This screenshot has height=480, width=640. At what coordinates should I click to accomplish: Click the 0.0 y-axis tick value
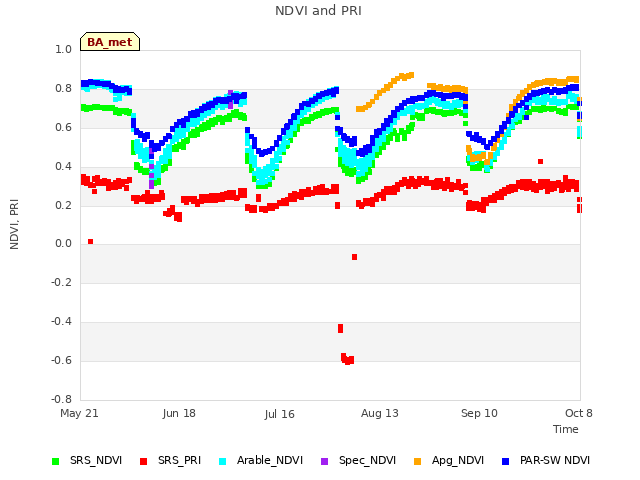coord(63,244)
